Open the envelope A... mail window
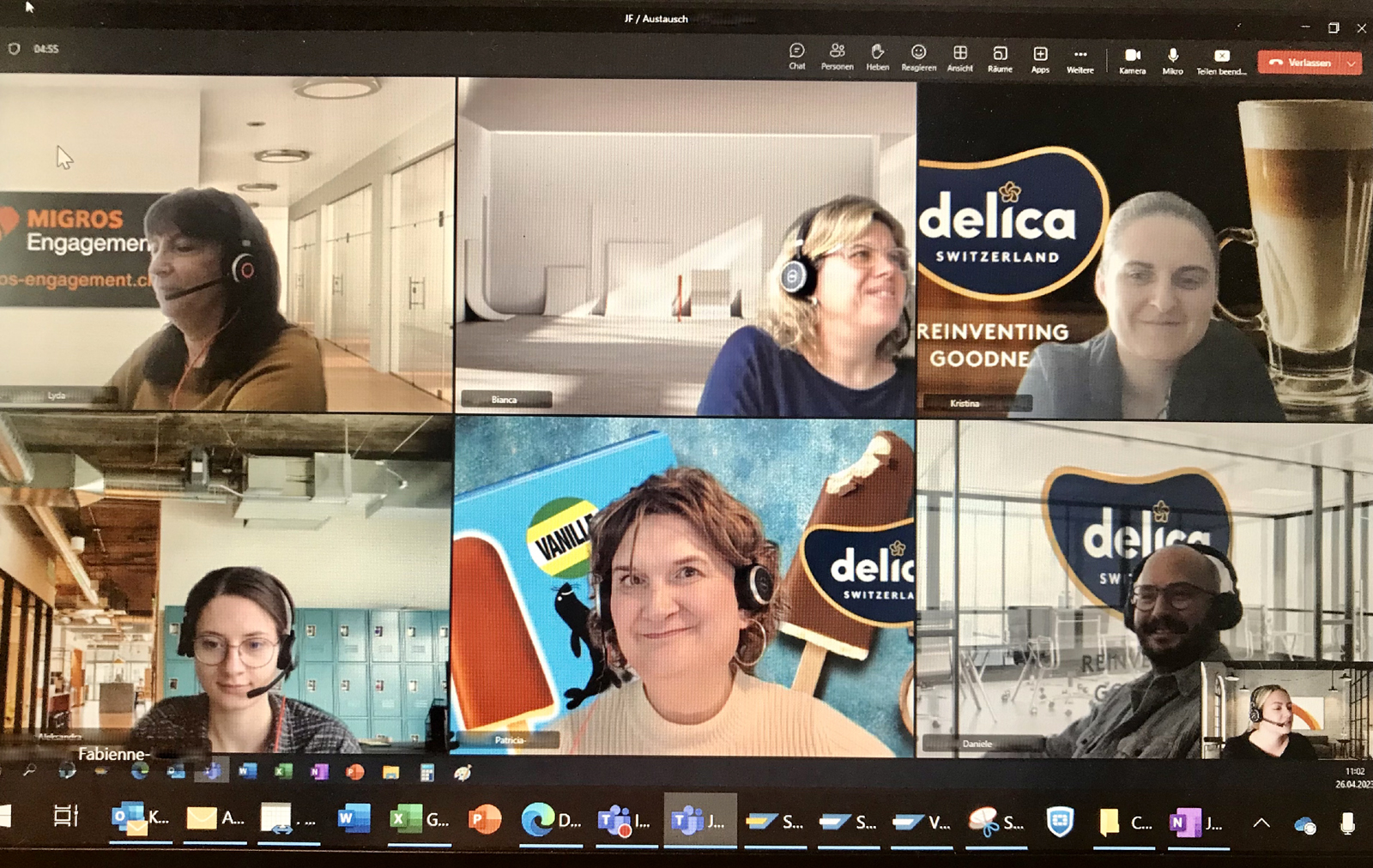This screenshot has width=1373, height=868. (x=215, y=819)
